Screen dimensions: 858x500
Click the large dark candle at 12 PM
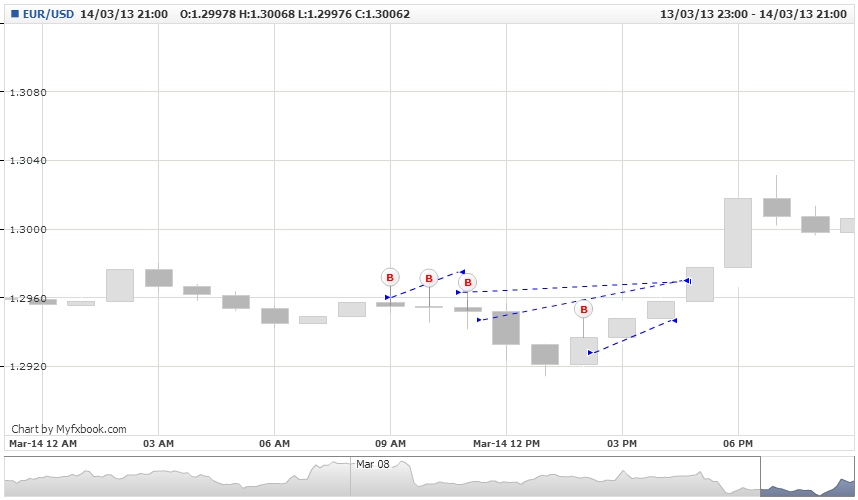506,328
